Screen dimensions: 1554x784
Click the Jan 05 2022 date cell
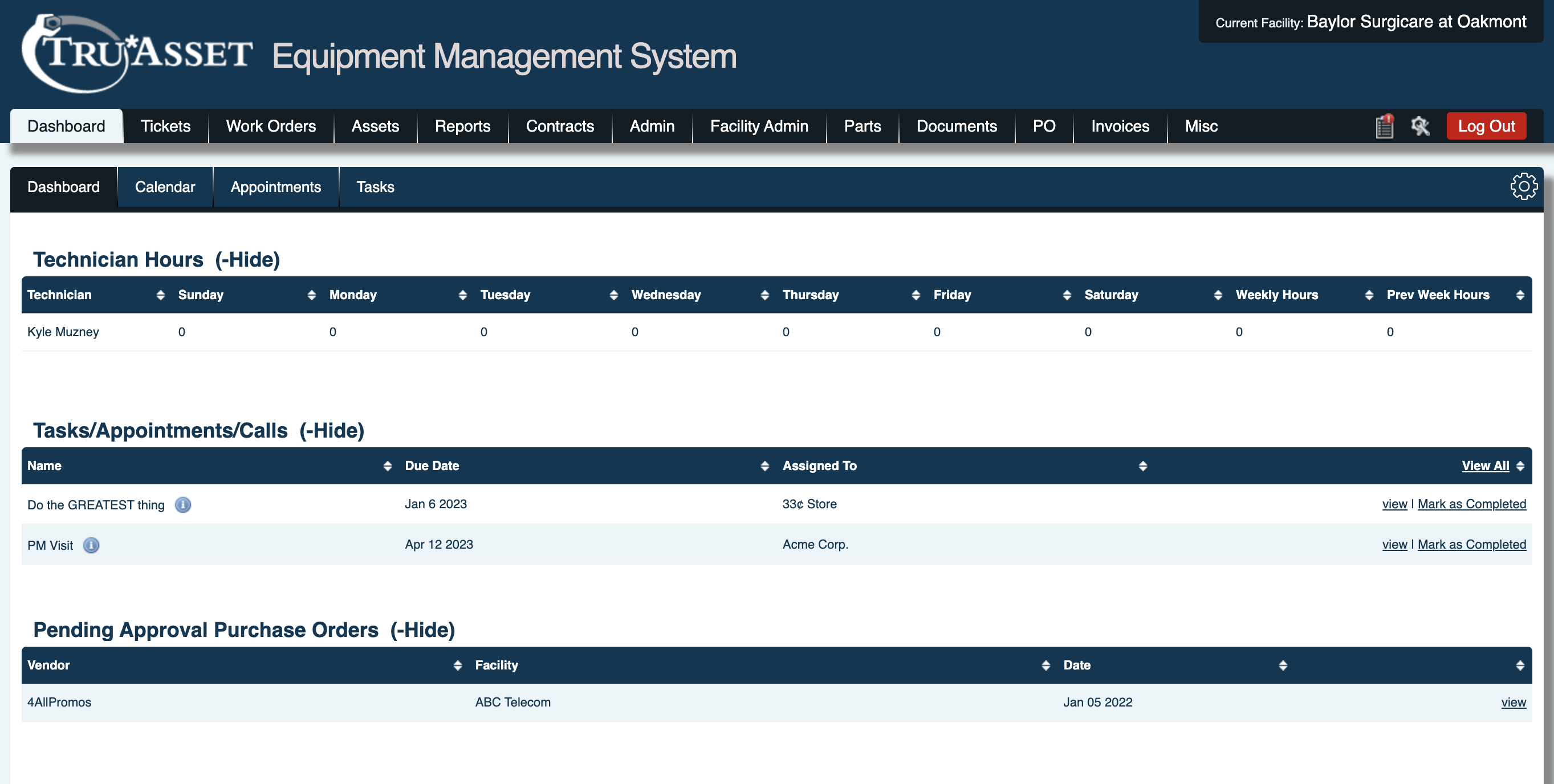(x=1098, y=703)
